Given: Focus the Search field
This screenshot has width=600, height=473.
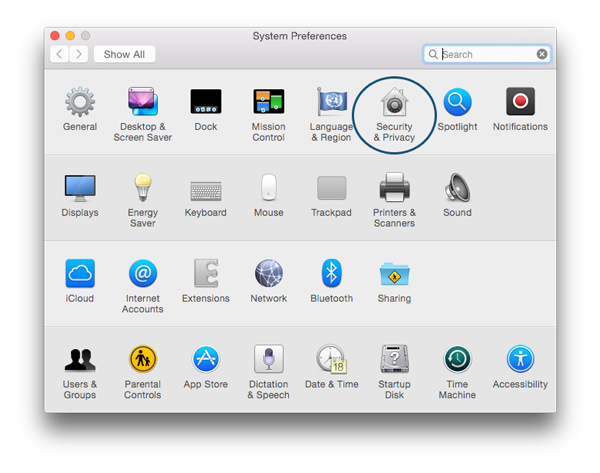Looking at the screenshot, I should [487, 54].
